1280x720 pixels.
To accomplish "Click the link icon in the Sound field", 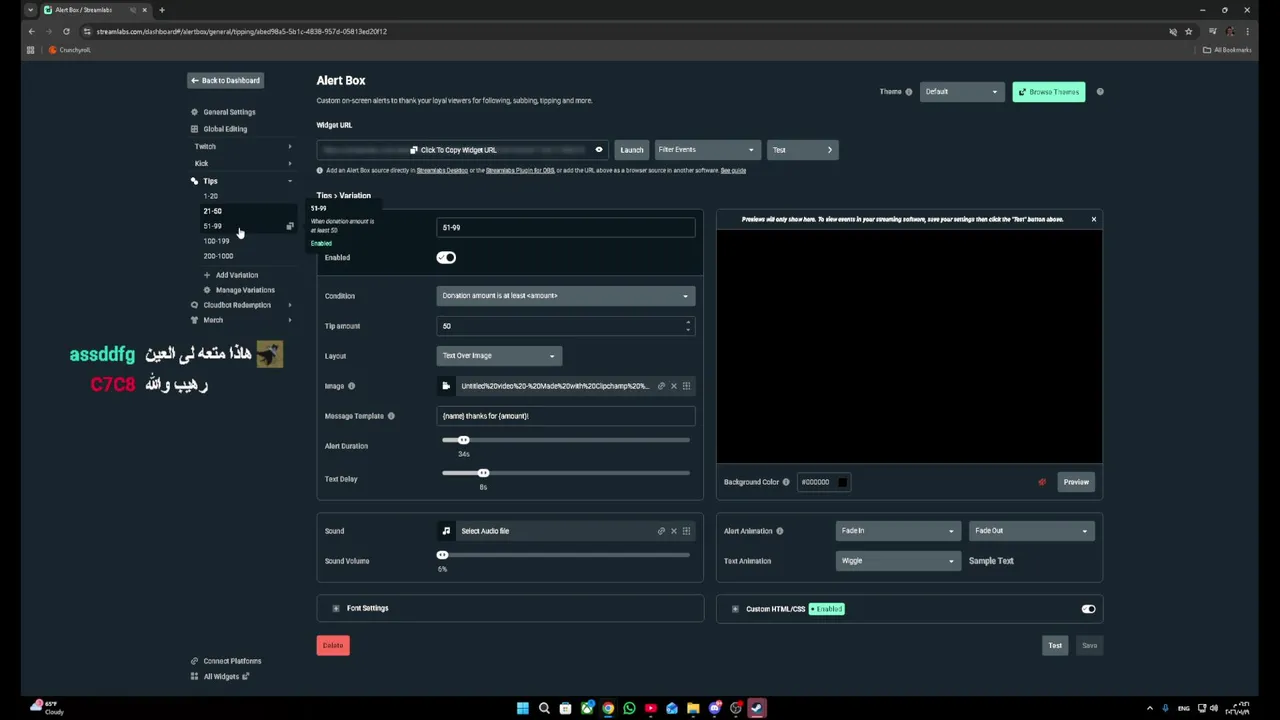I will 661,531.
